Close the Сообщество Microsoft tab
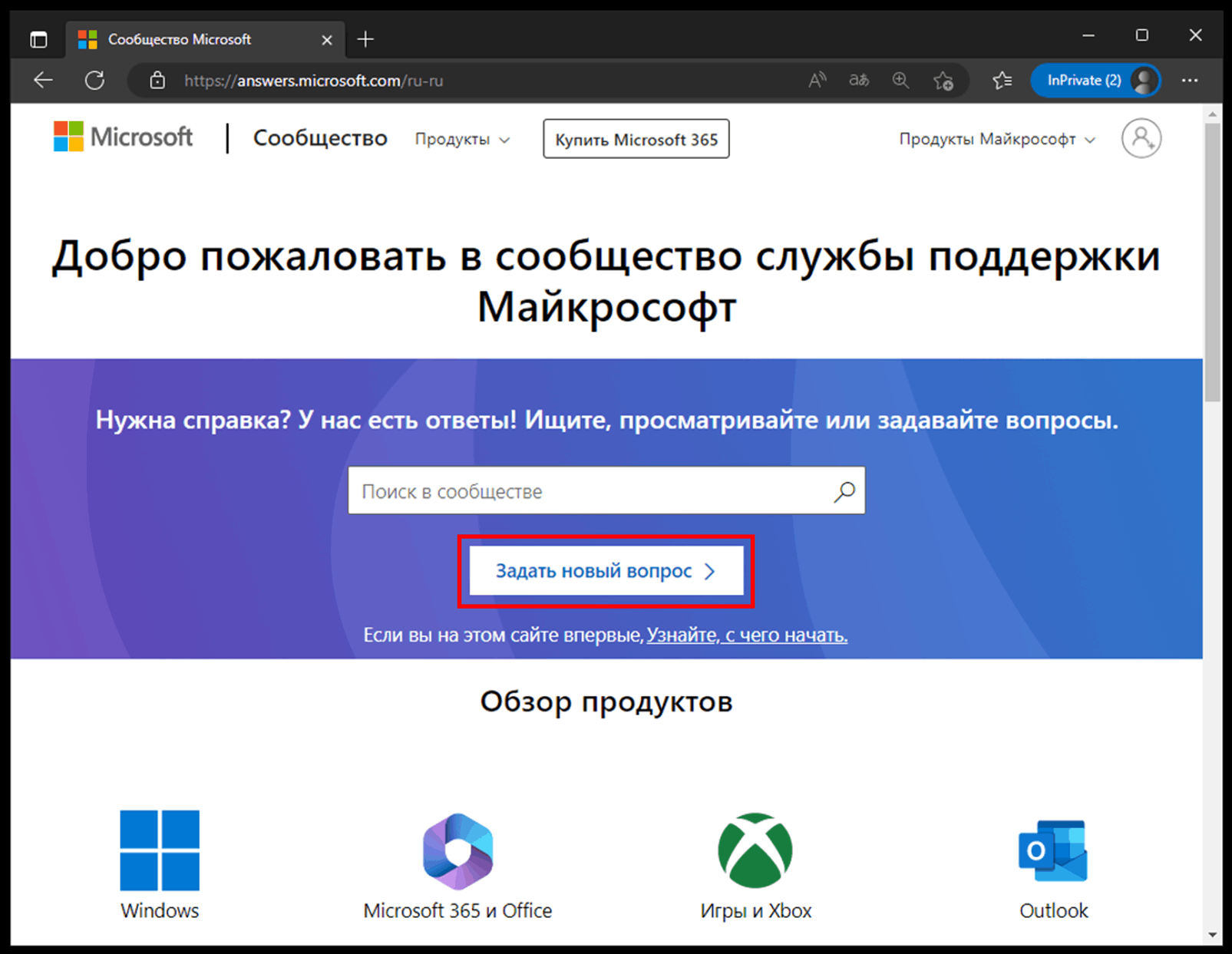 (x=327, y=40)
